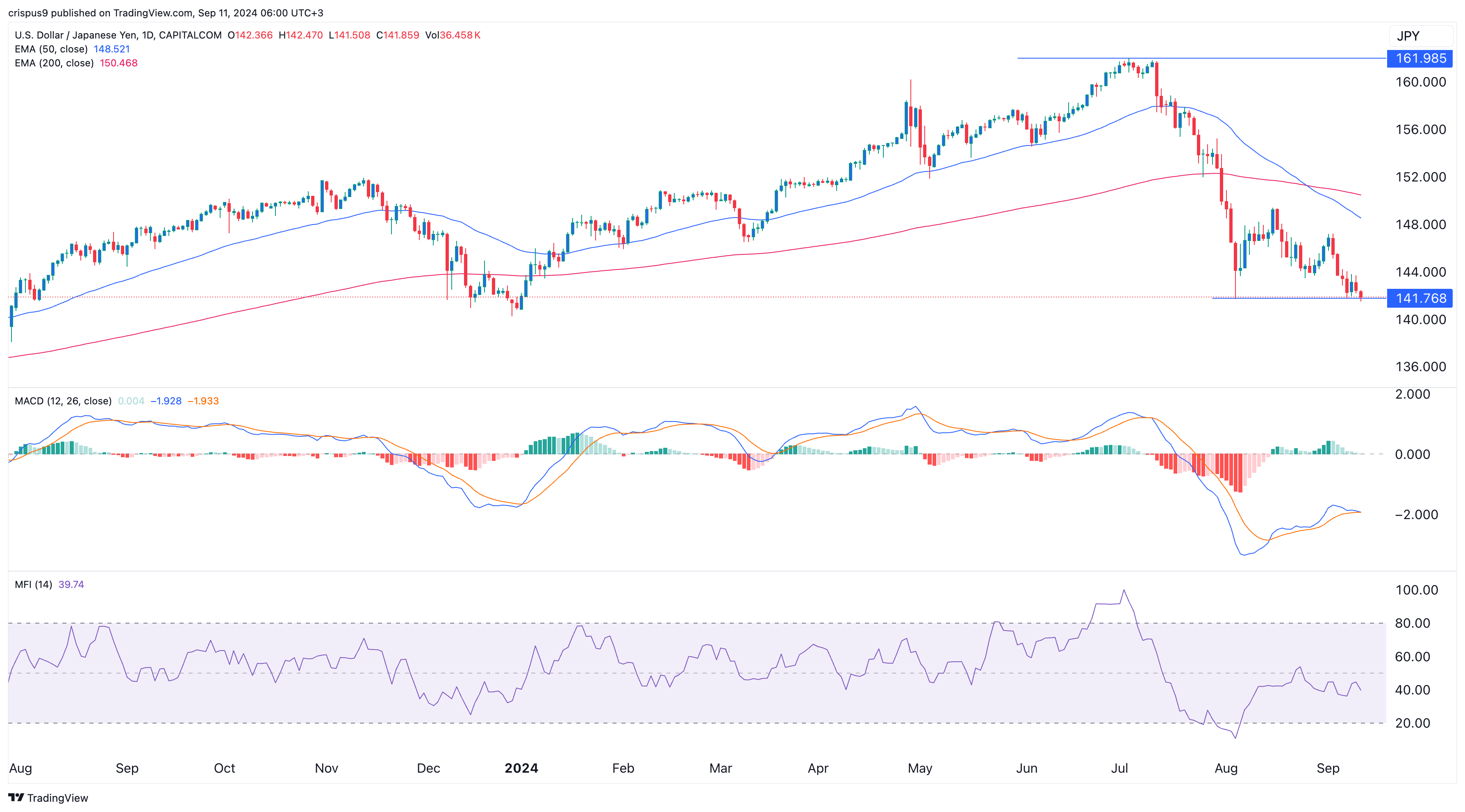
Task: Click the Apr time axis label
Action: 818,768
